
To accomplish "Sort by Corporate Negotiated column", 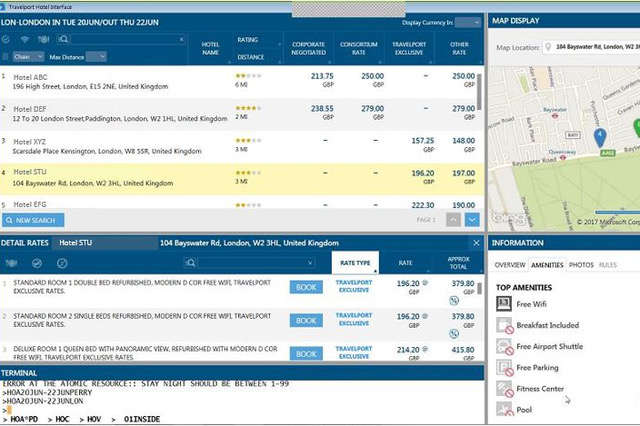I will click(x=309, y=48).
